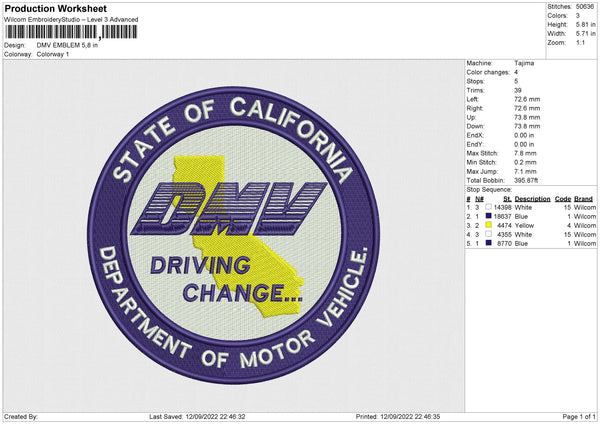Click the Stitches value 50636

(585, 7)
